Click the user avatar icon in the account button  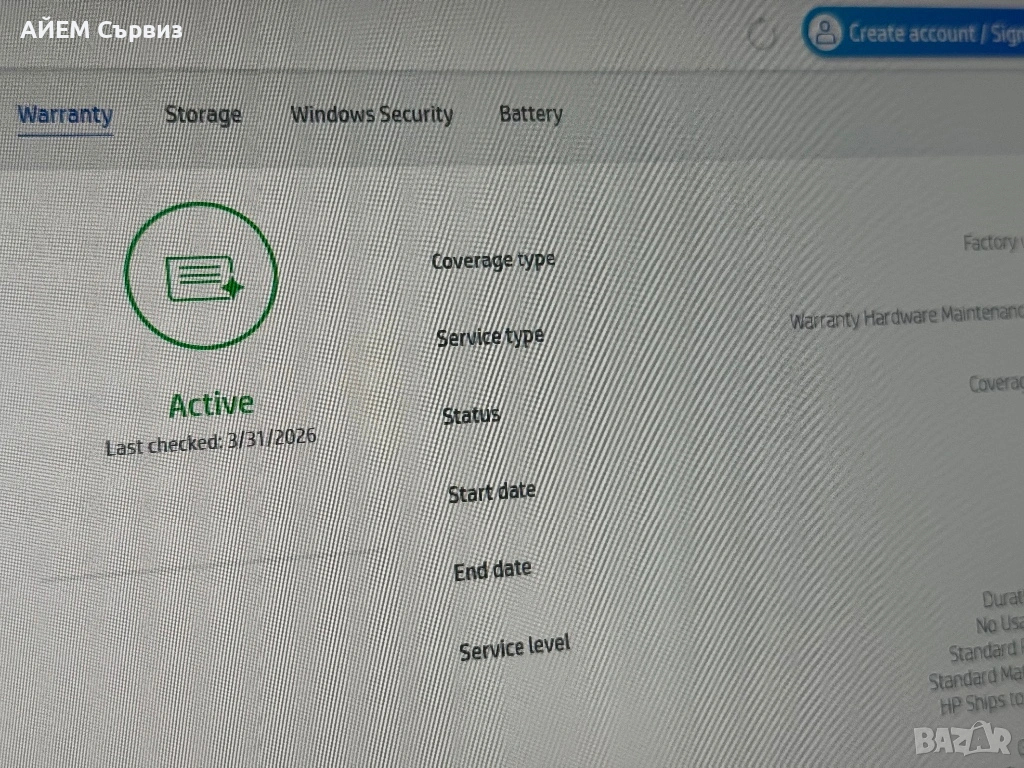tap(825, 33)
